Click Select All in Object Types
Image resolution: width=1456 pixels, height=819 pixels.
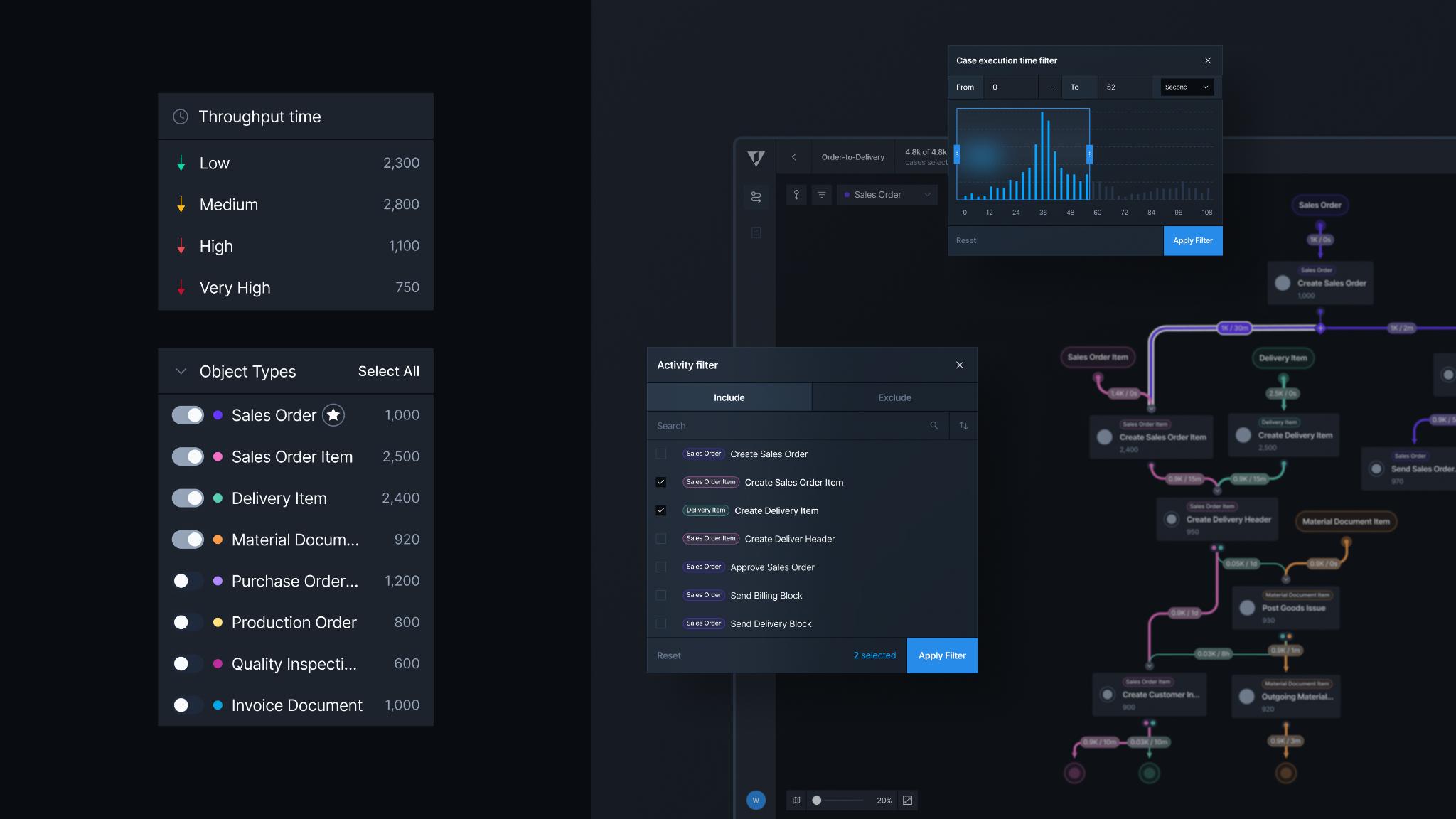tap(388, 372)
